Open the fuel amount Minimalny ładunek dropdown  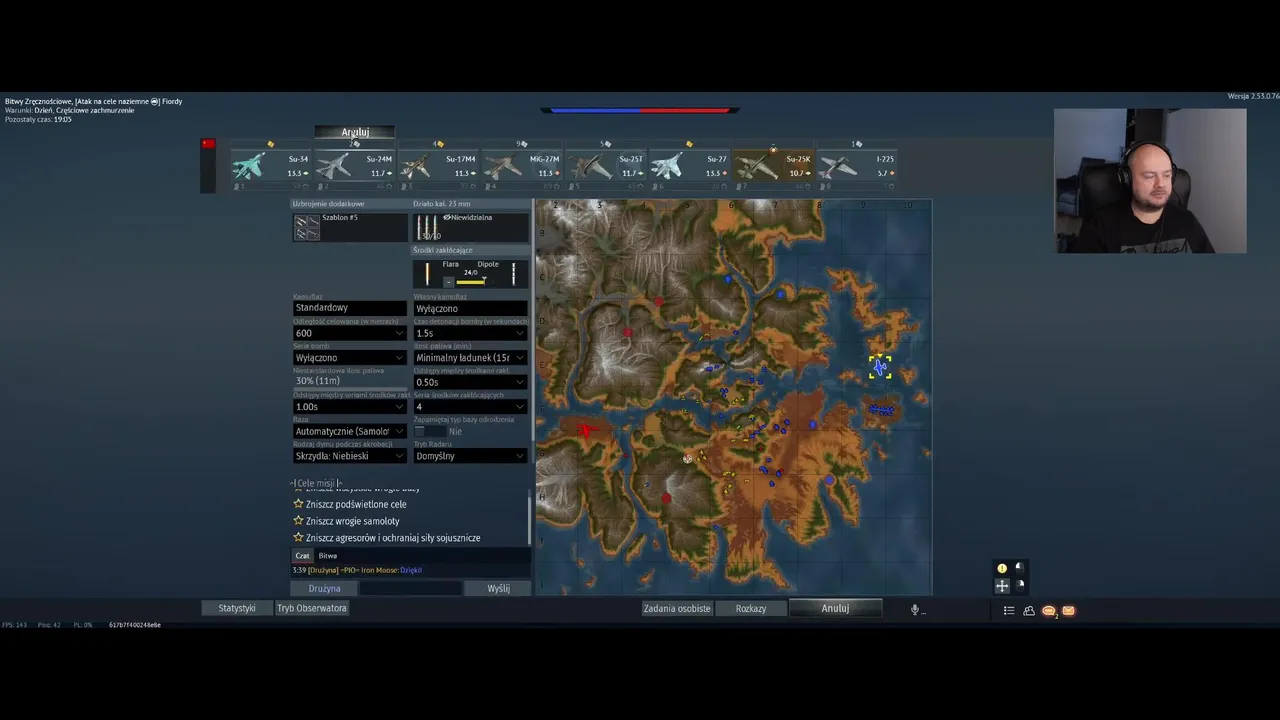click(470, 357)
